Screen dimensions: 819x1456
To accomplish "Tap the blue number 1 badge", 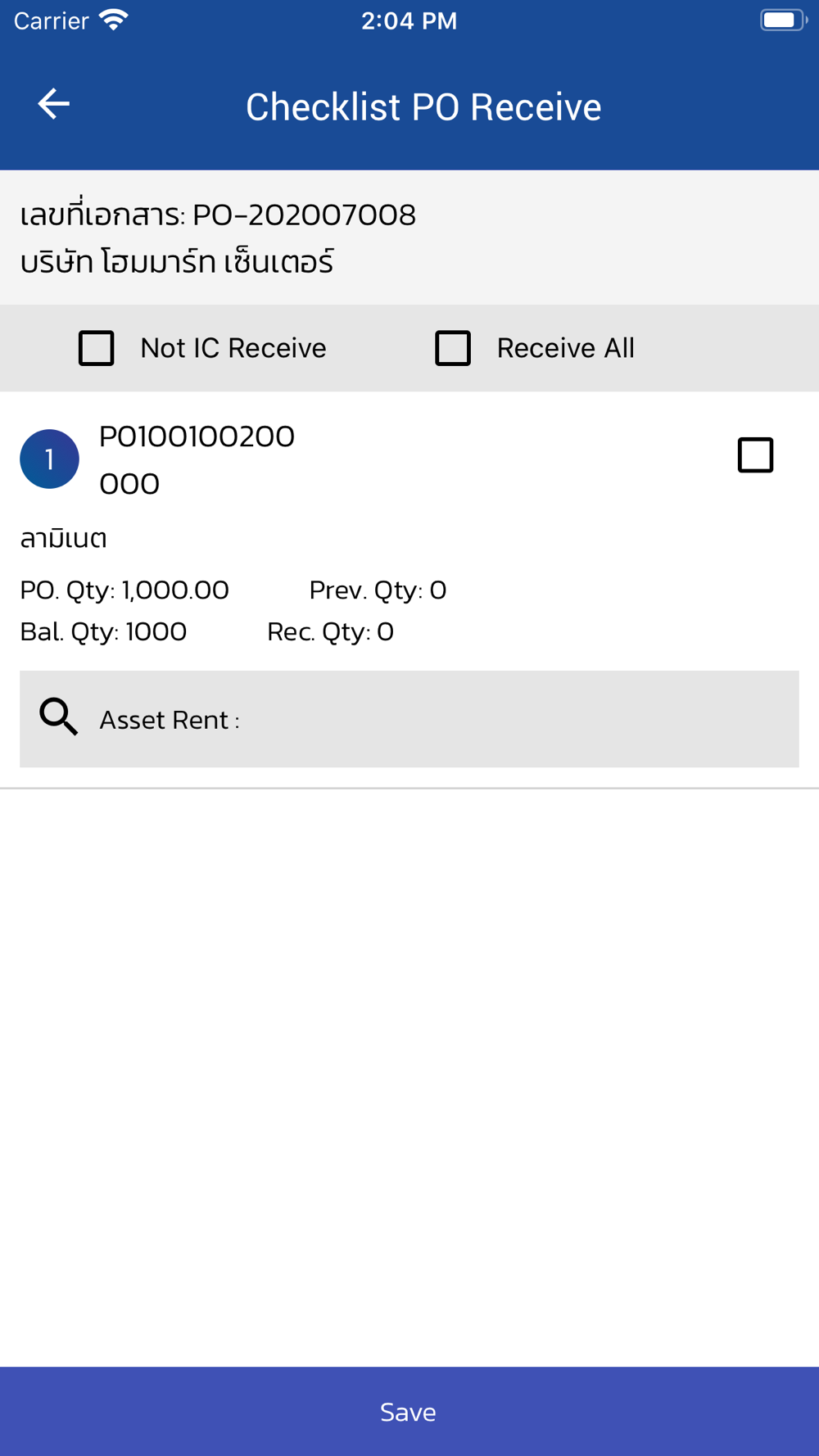I will pos(49,459).
